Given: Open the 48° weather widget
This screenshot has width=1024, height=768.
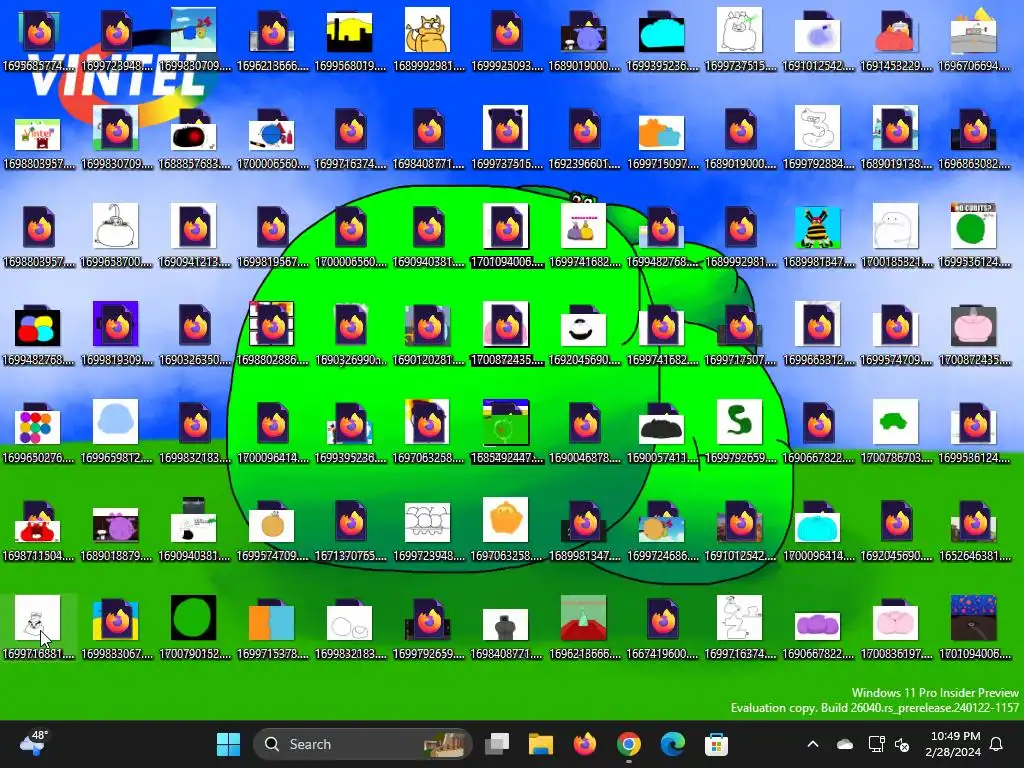Looking at the screenshot, I should click(x=33, y=744).
